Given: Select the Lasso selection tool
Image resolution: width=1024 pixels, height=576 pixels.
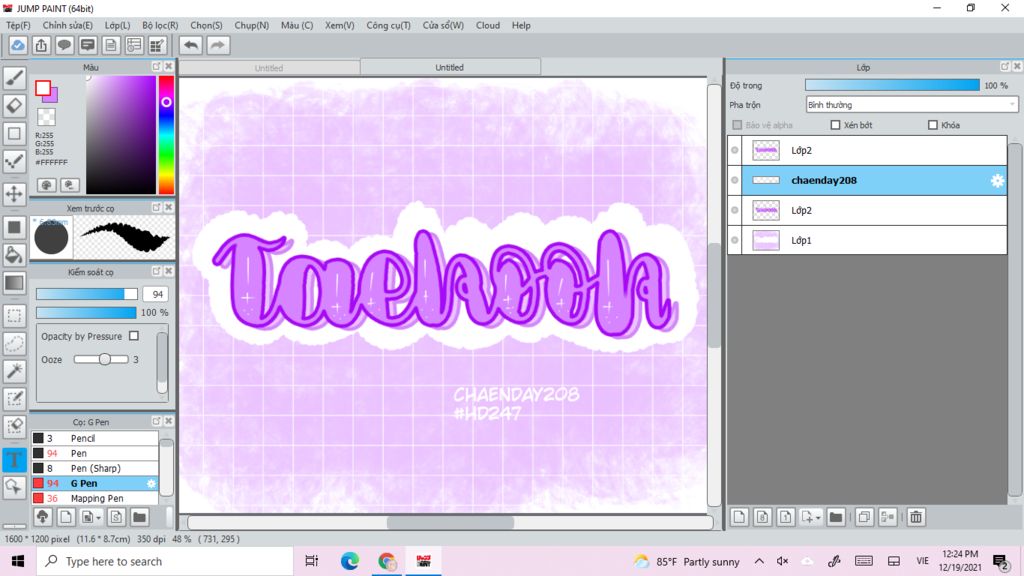Looking at the screenshot, I should point(14,343).
